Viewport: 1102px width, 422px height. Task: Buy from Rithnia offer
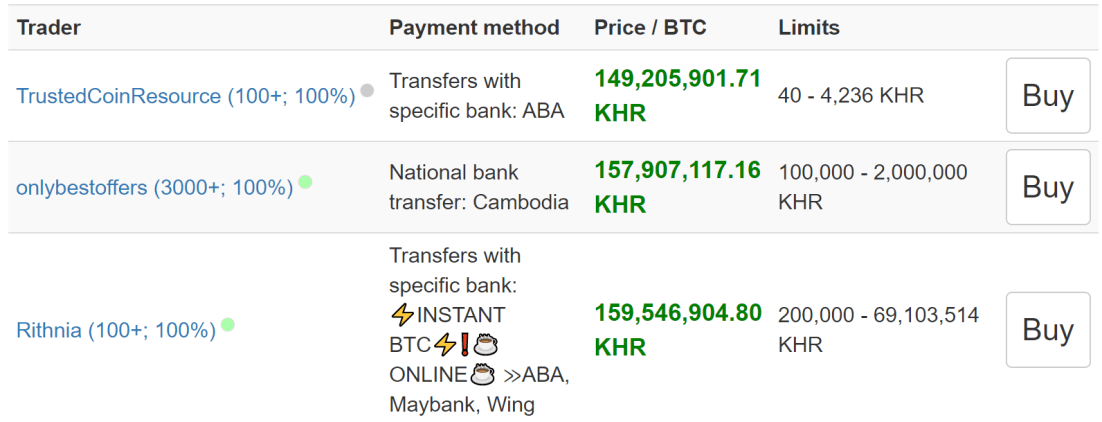click(x=1048, y=330)
